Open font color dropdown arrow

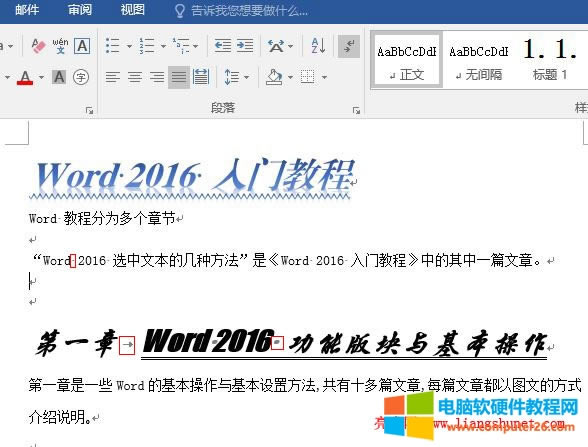pyautogui.click(x=41, y=78)
